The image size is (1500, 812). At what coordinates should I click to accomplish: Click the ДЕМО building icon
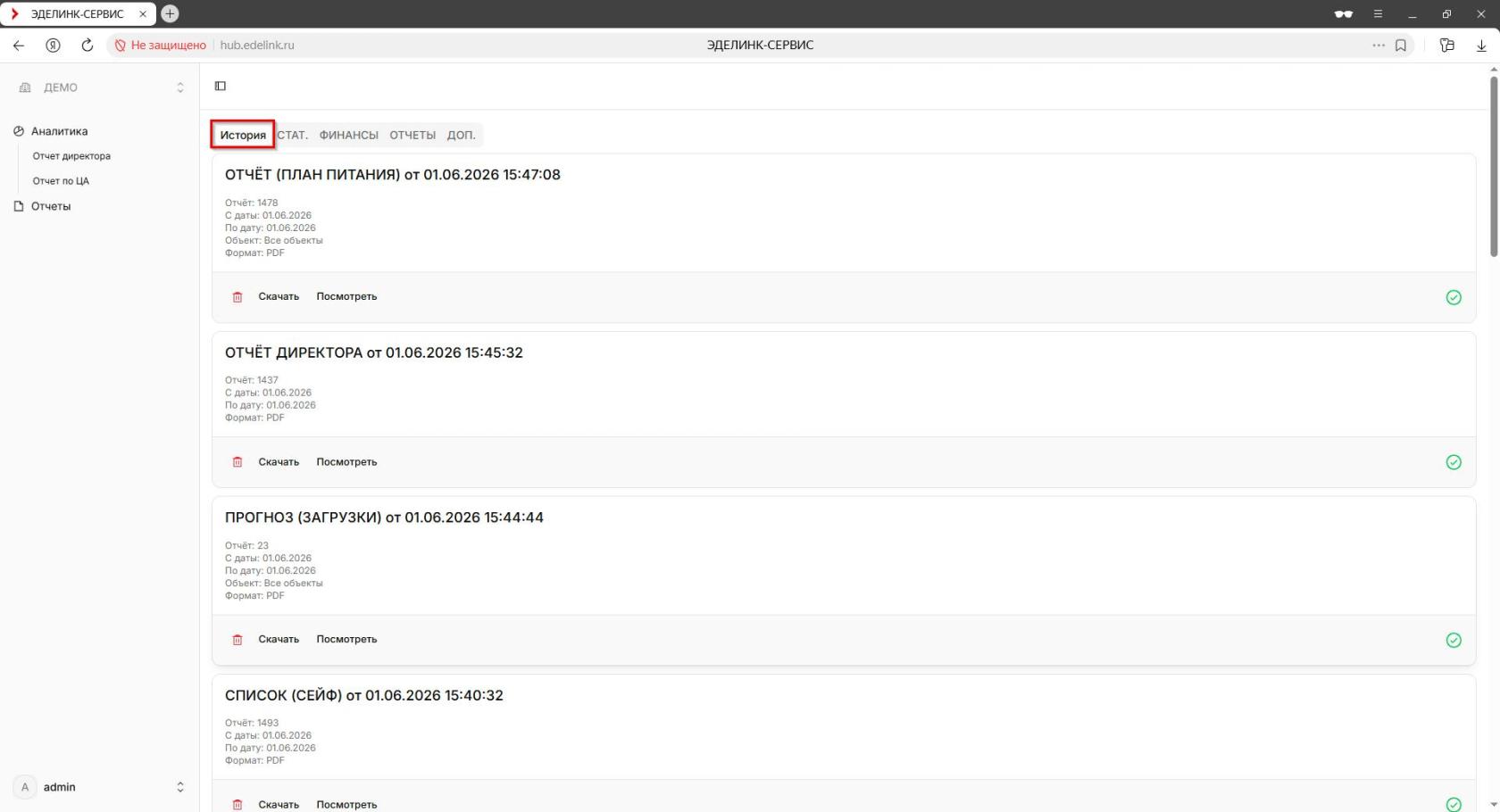25,87
